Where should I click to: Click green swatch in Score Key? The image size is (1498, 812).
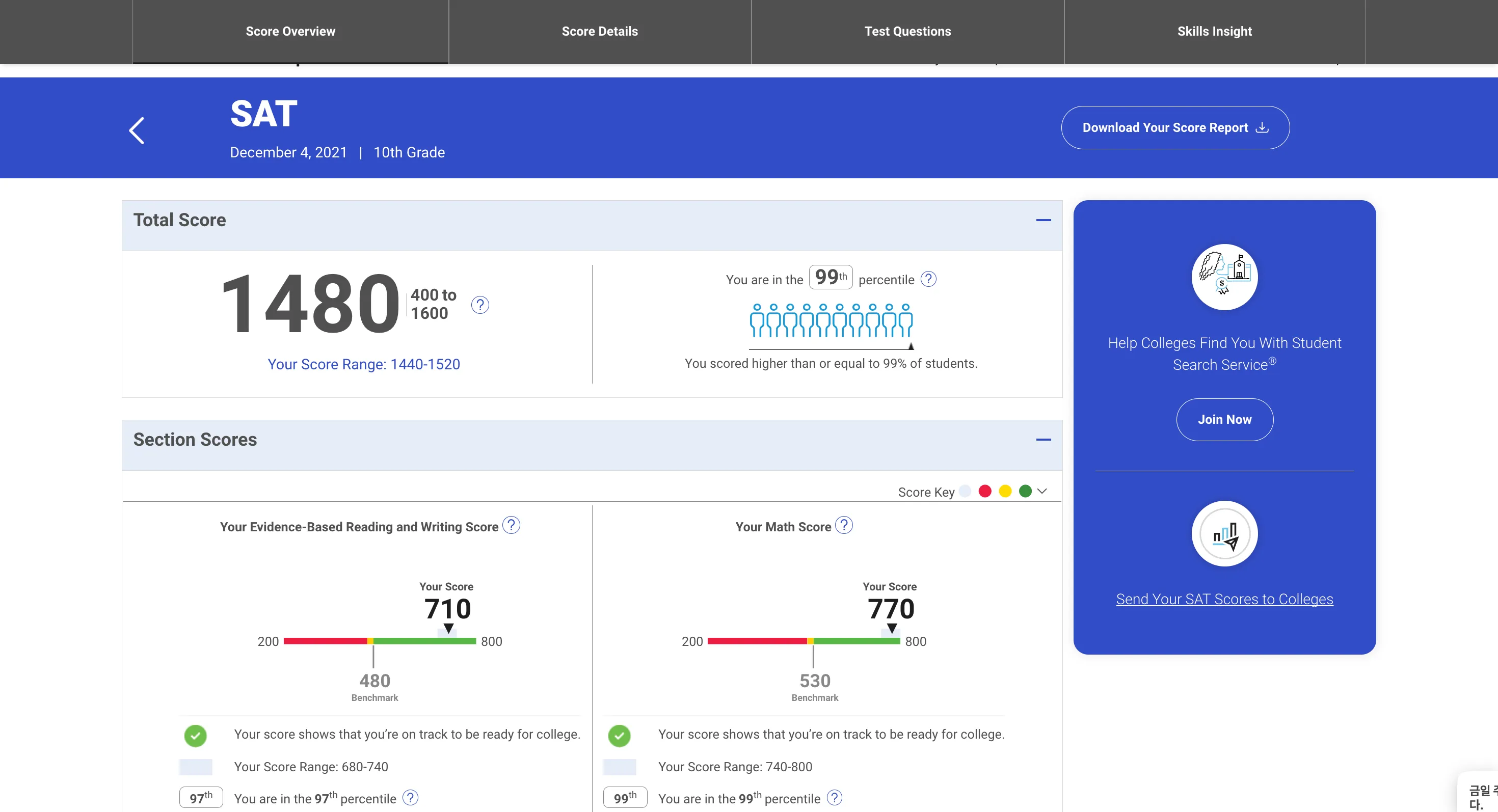click(1025, 492)
